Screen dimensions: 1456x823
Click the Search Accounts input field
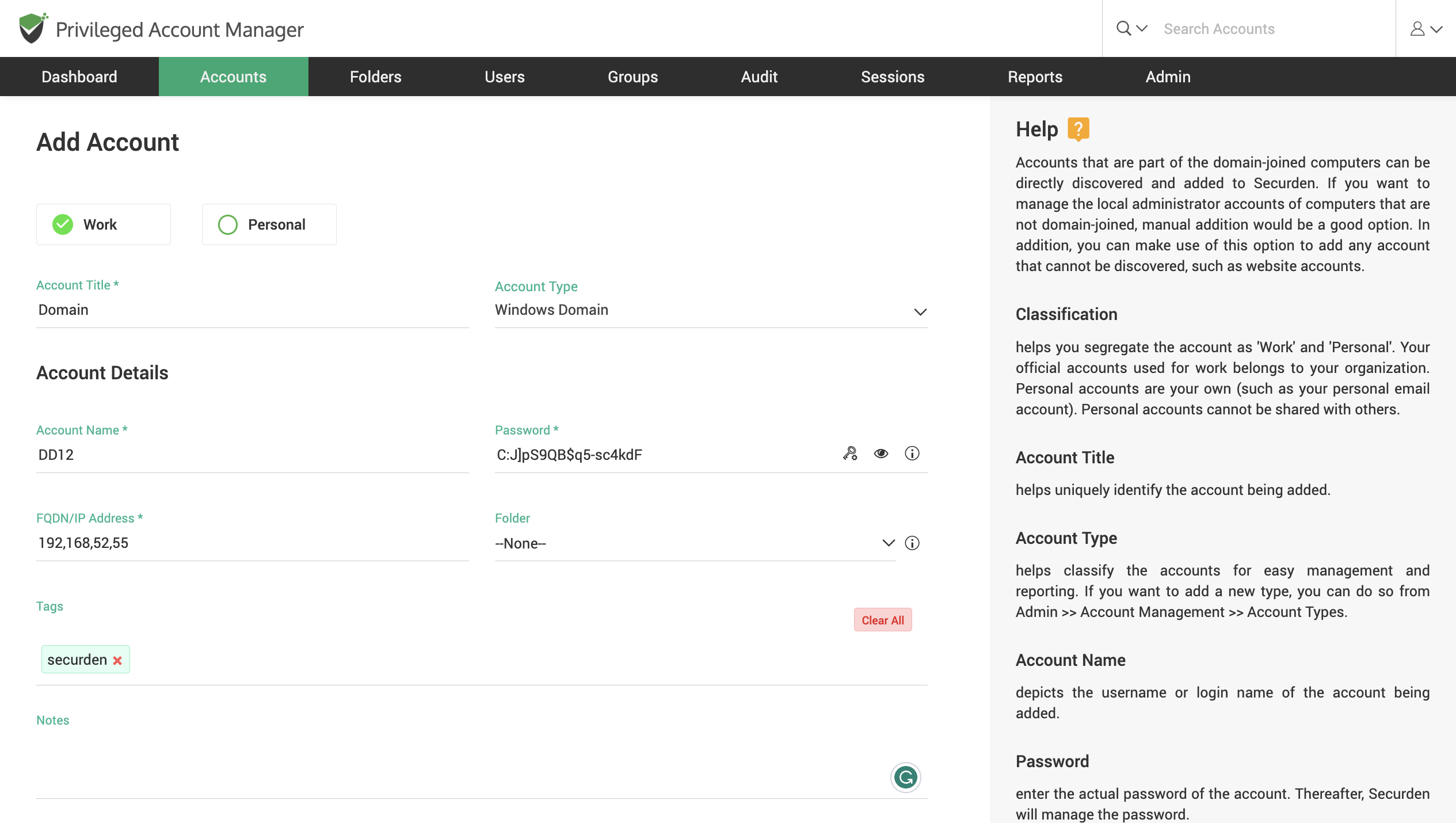1272,29
